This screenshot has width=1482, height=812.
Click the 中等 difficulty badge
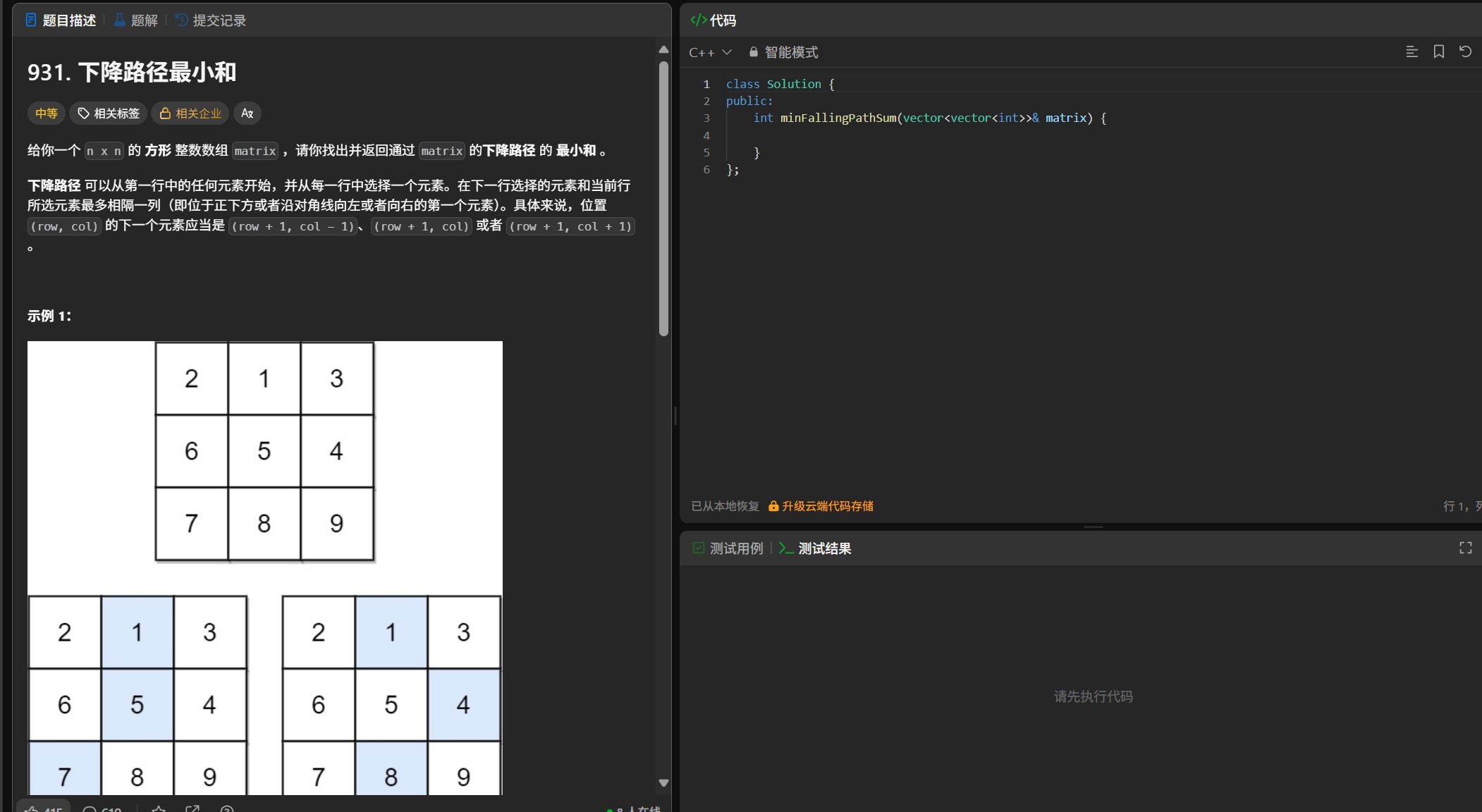(x=47, y=113)
